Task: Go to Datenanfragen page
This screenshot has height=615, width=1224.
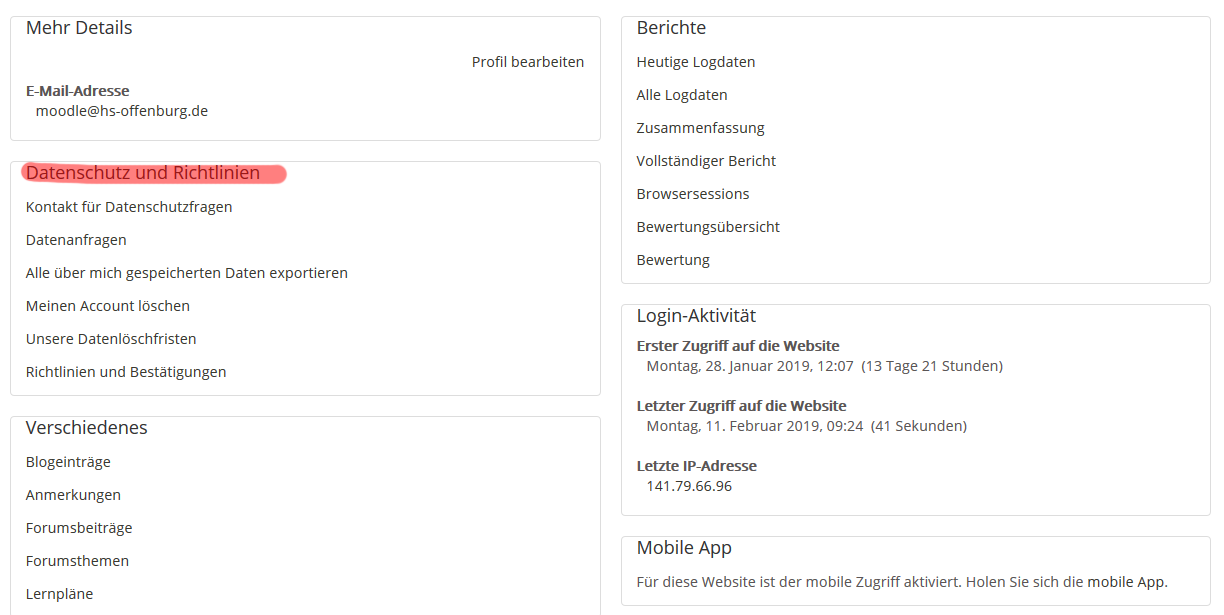Action: click(76, 240)
